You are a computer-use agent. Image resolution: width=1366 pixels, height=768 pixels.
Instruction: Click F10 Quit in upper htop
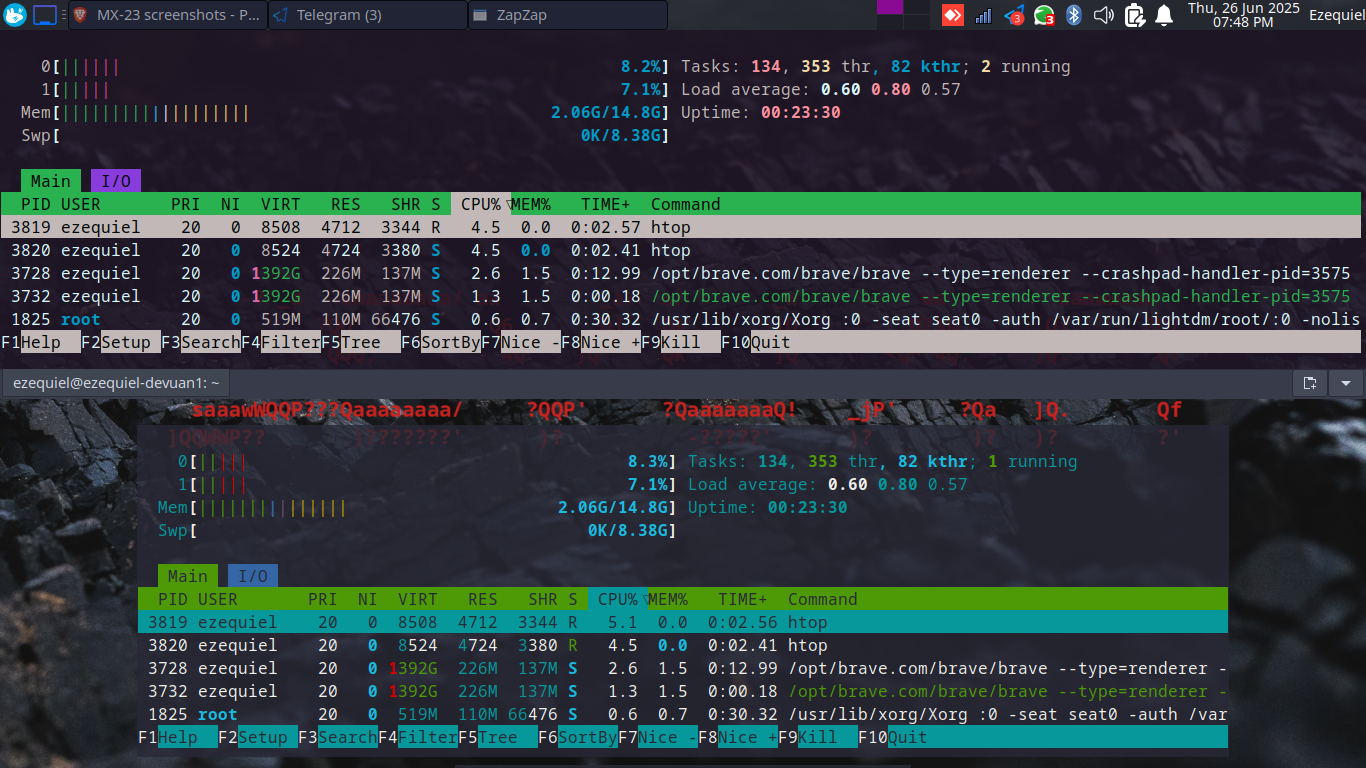pyautogui.click(x=756, y=342)
